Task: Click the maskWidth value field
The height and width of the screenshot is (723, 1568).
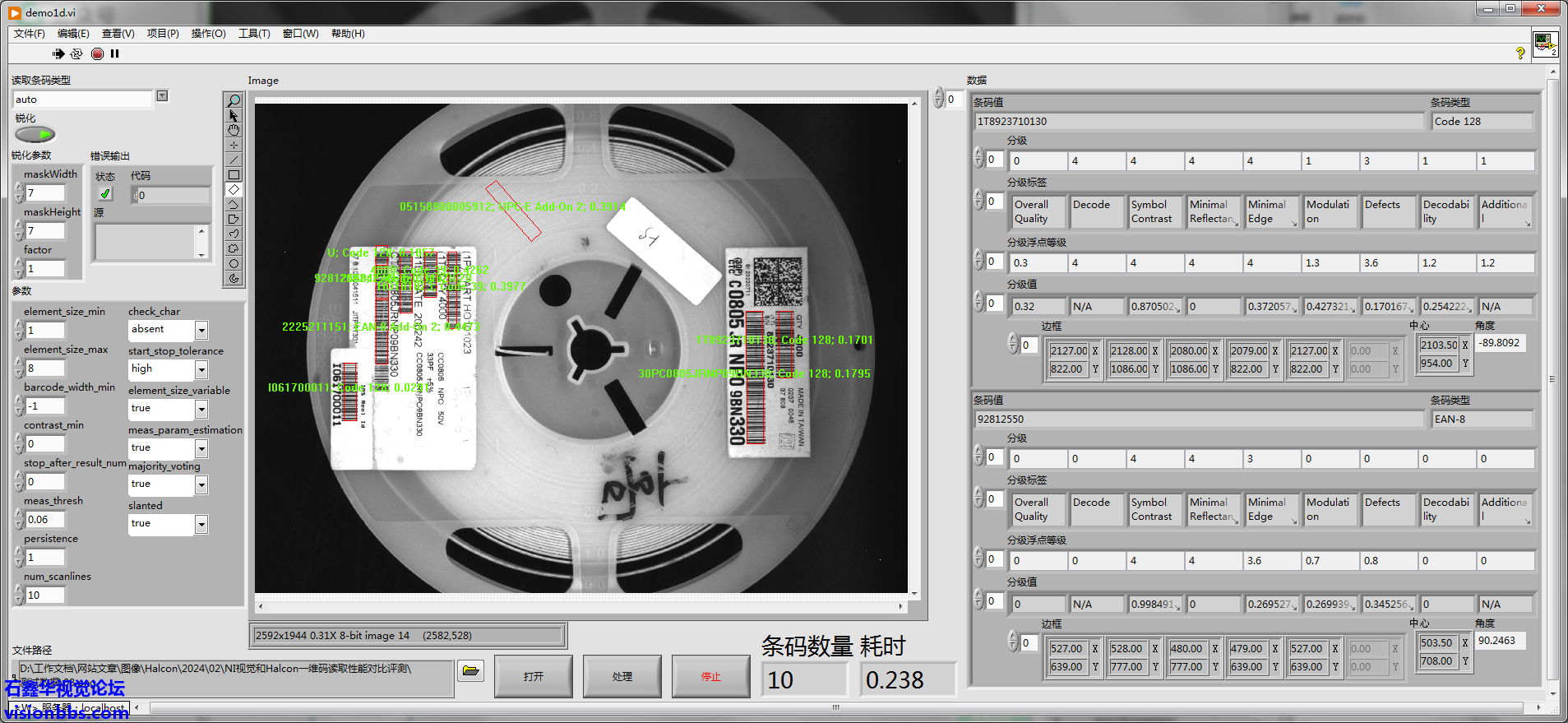Action: click(x=45, y=193)
